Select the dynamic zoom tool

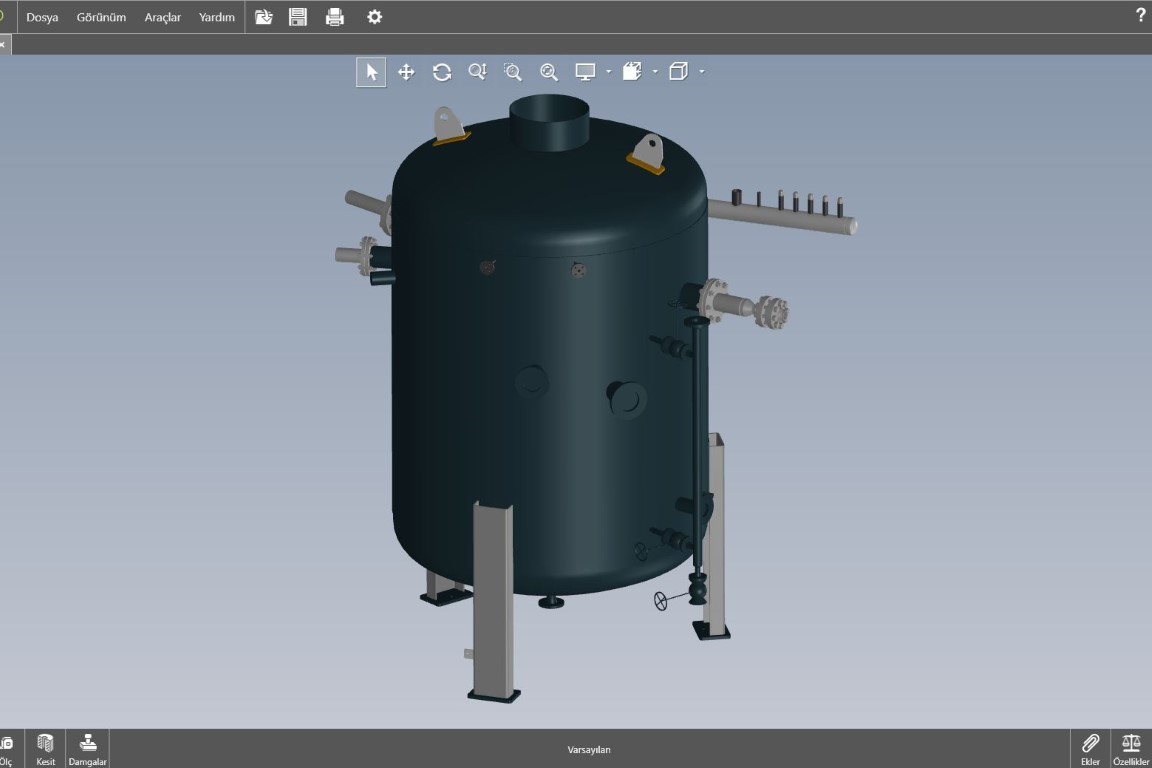(478, 72)
